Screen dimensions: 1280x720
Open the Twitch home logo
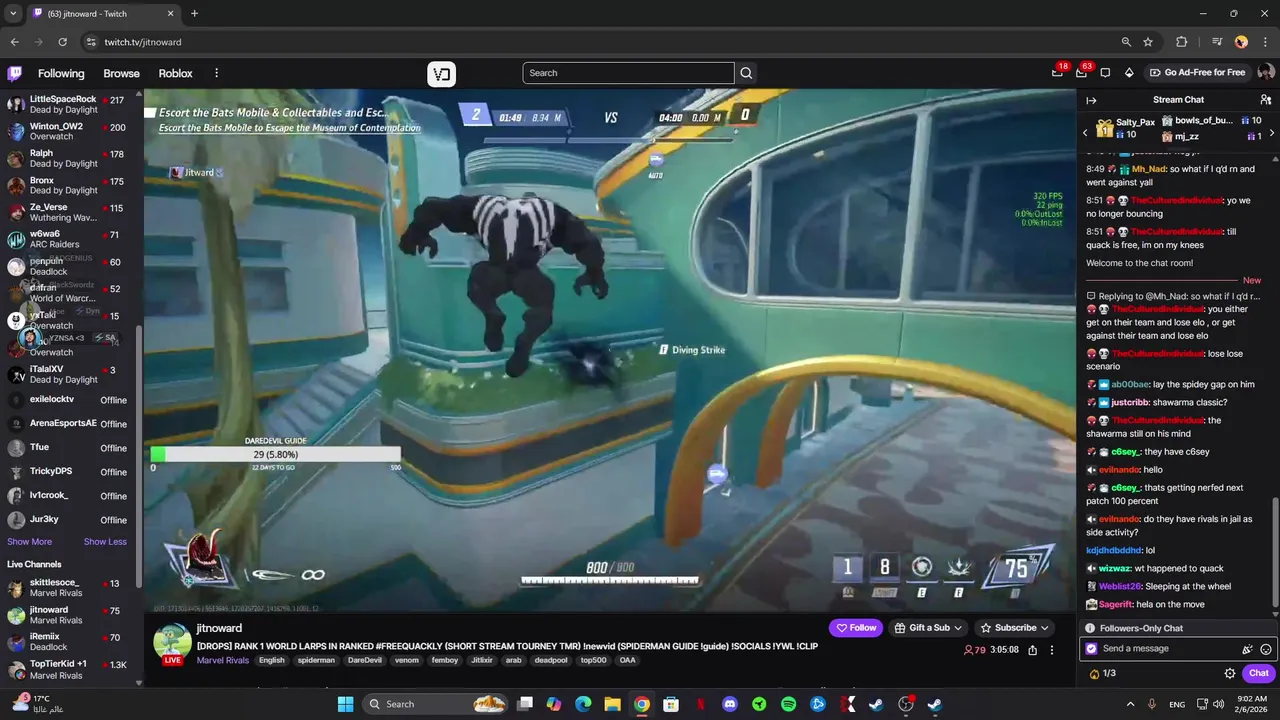pos(15,73)
